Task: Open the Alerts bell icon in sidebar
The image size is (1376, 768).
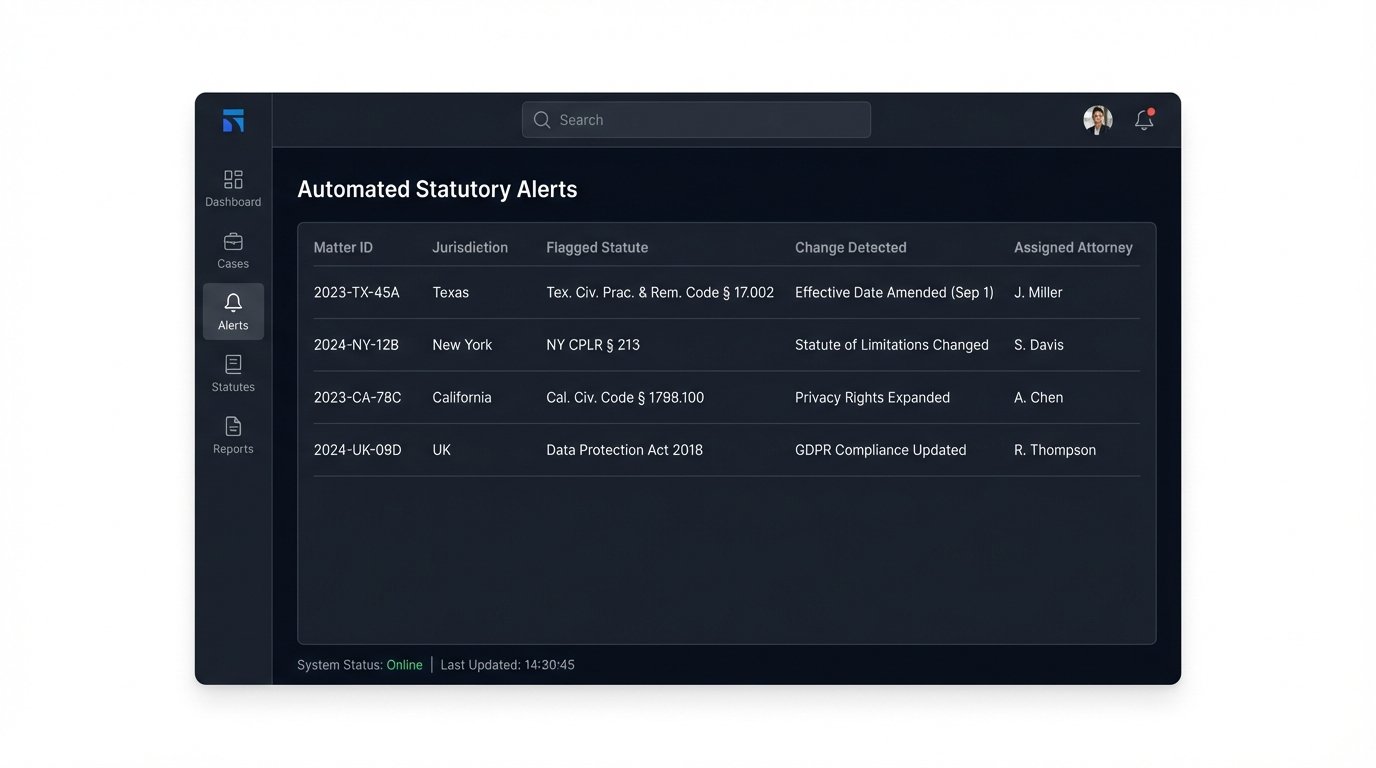Action: 232,312
